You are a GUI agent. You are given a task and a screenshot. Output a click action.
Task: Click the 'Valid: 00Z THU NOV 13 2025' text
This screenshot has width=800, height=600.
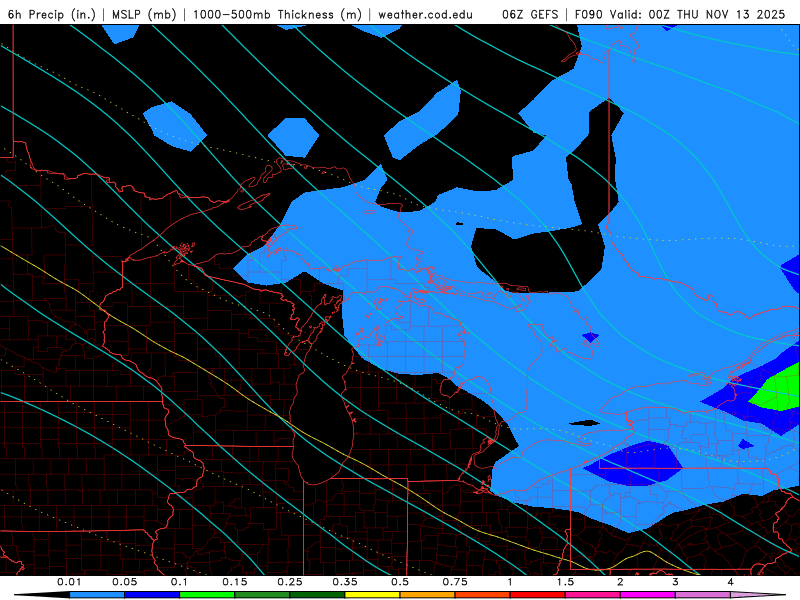(x=698, y=14)
